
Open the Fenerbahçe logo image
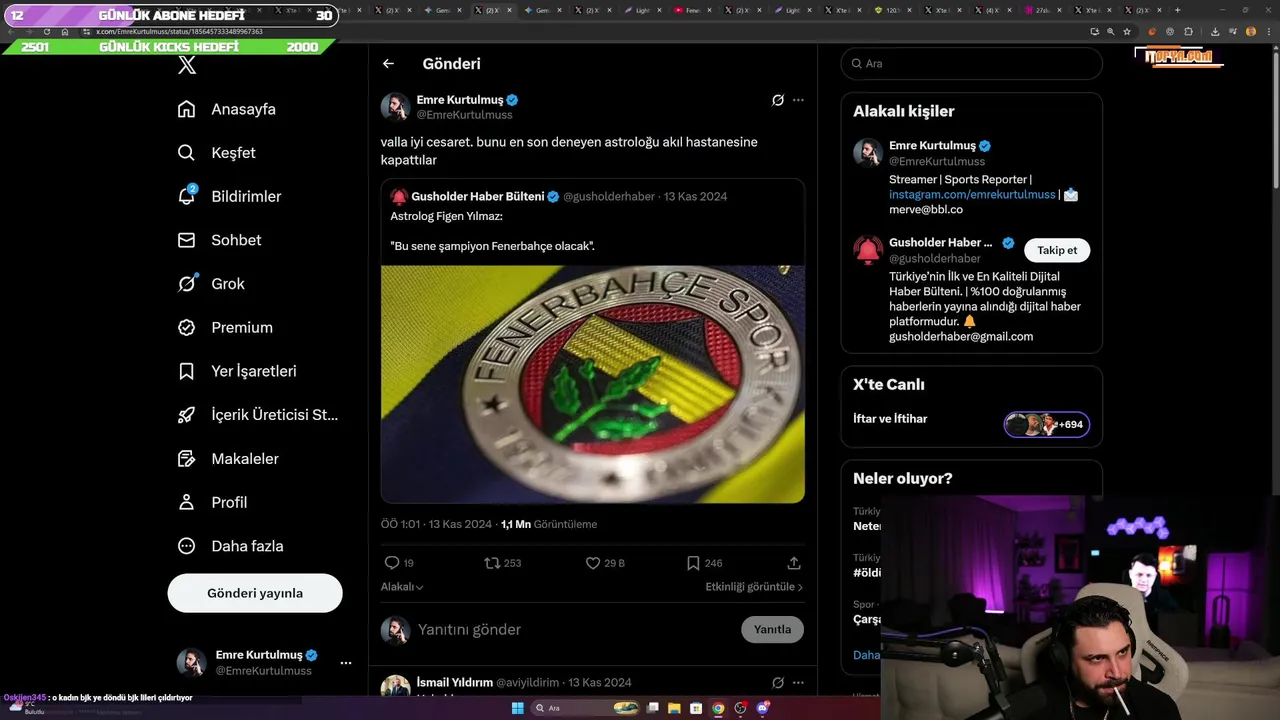pyautogui.click(x=593, y=384)
